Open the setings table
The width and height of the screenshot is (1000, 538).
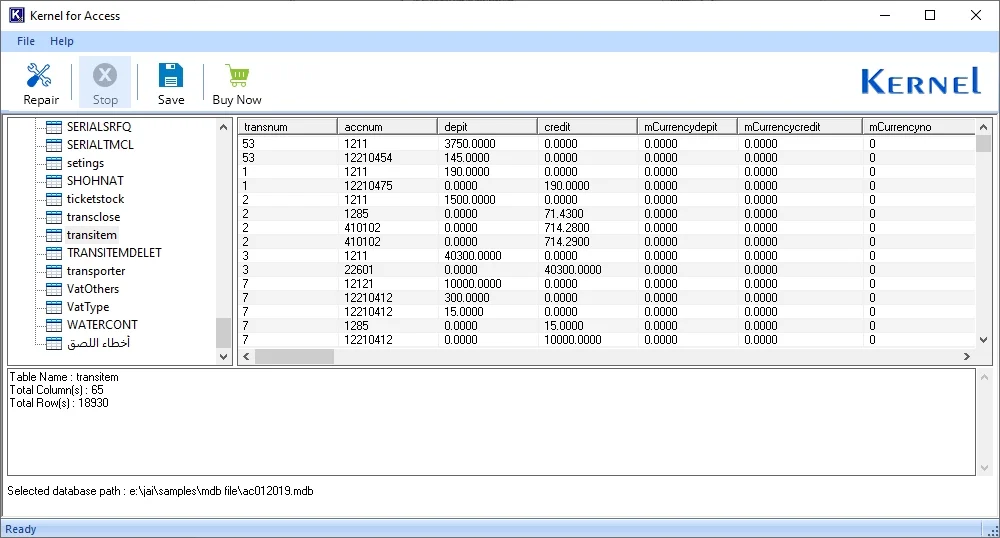click(x=85, y=163)
